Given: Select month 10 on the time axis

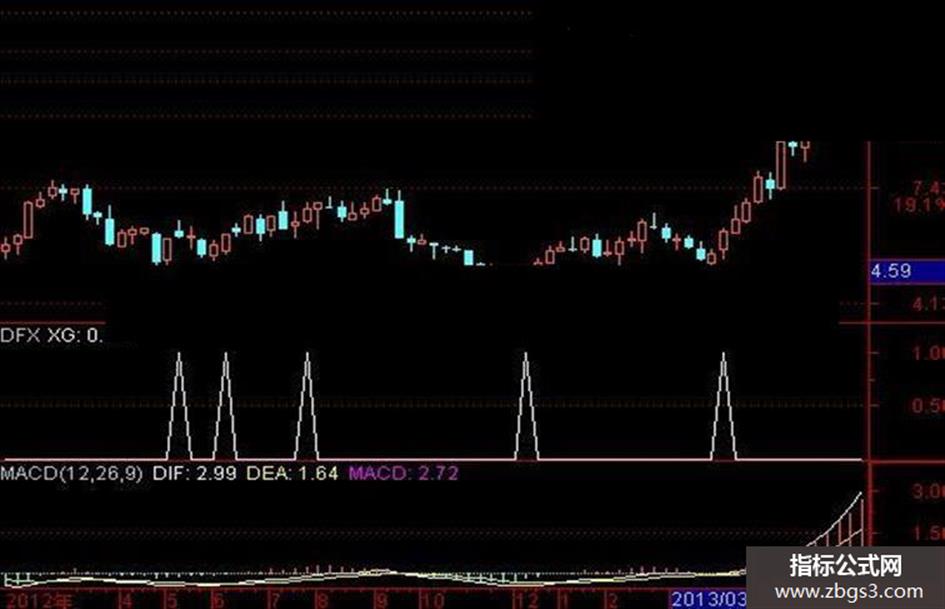Looking at the screenshot, I should pyautogui.click(x=432, y=600).
